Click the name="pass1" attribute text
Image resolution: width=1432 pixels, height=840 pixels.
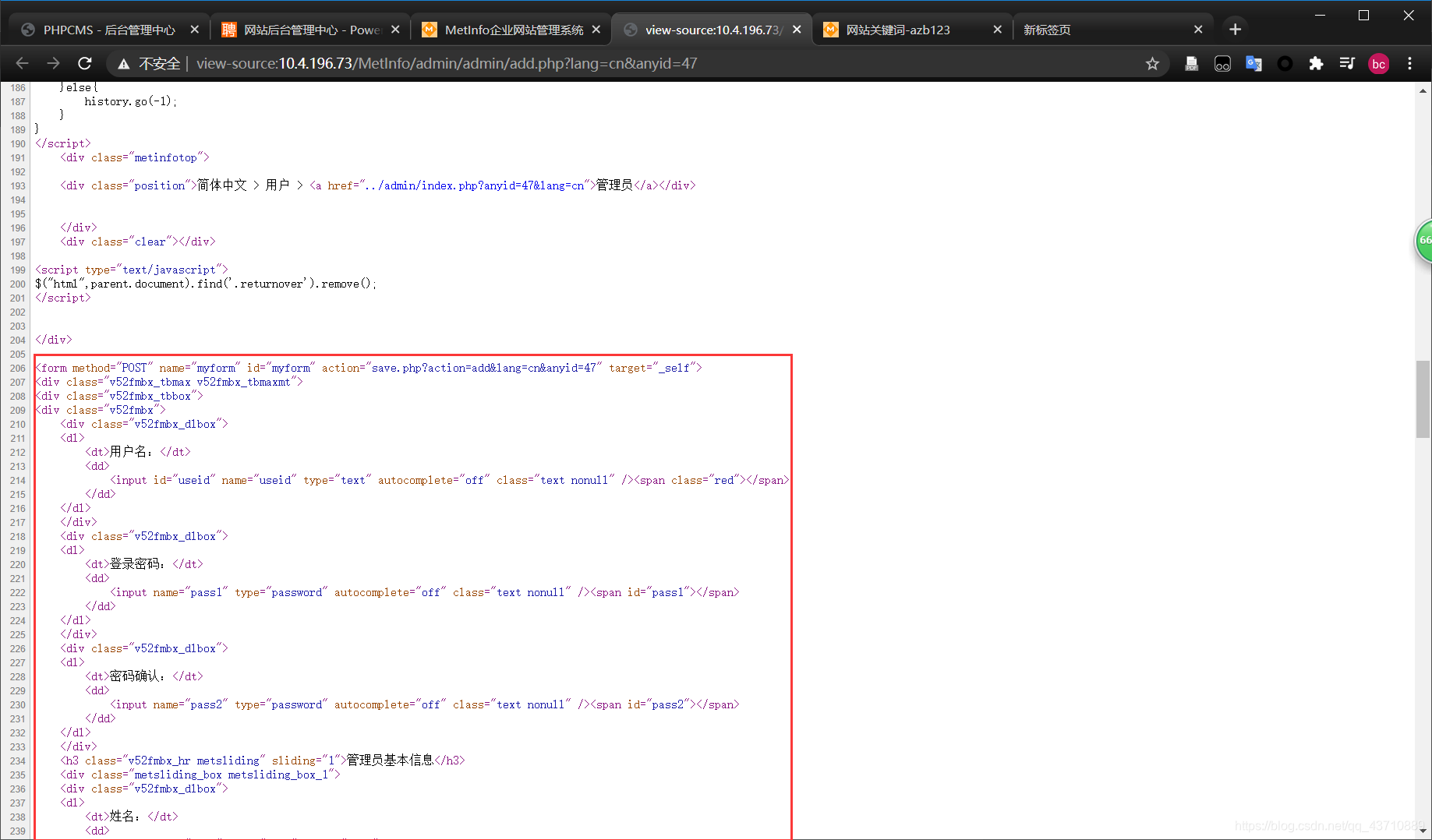click(190, 592)
